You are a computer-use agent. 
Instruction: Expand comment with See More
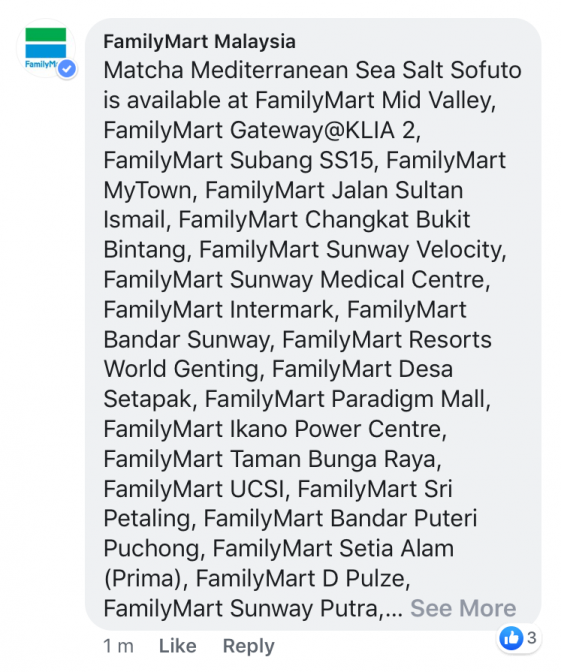click(463, 608)
